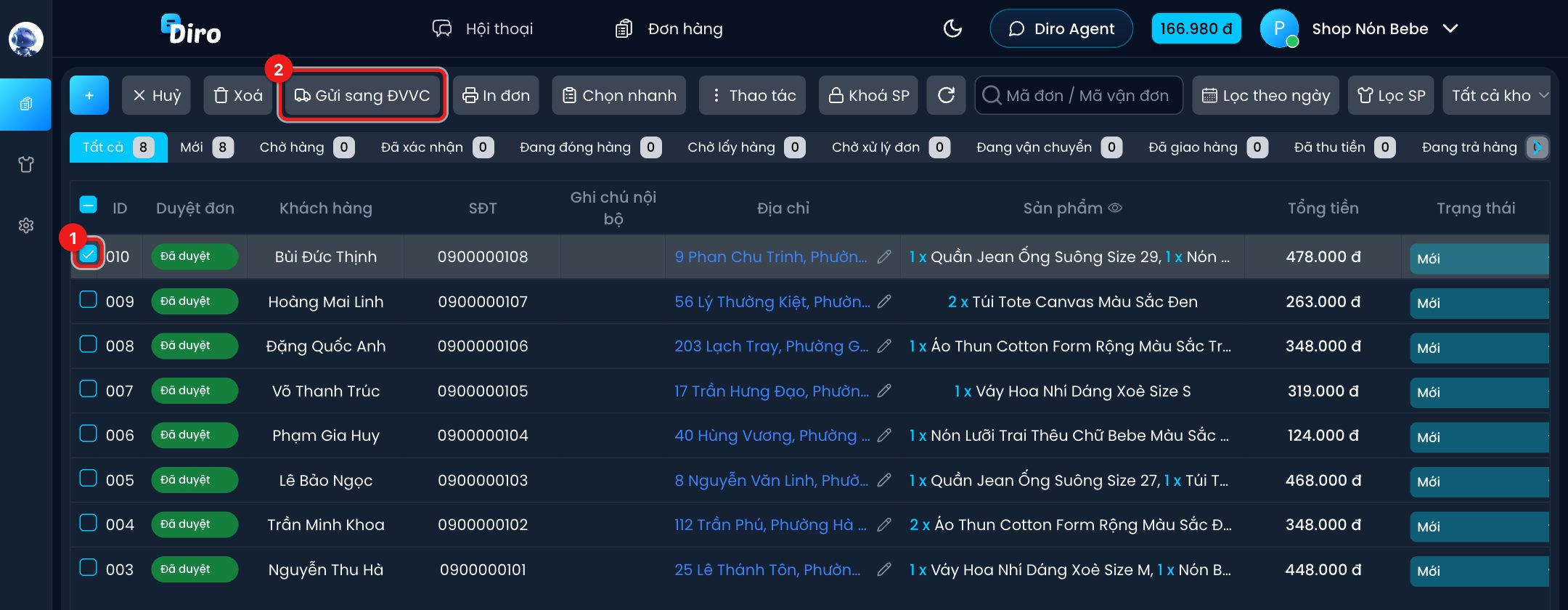The width and height of the screenshot is (1568, 610).
Task: Open the orders icon in left sidebar
Action: (x=26, y=104)
